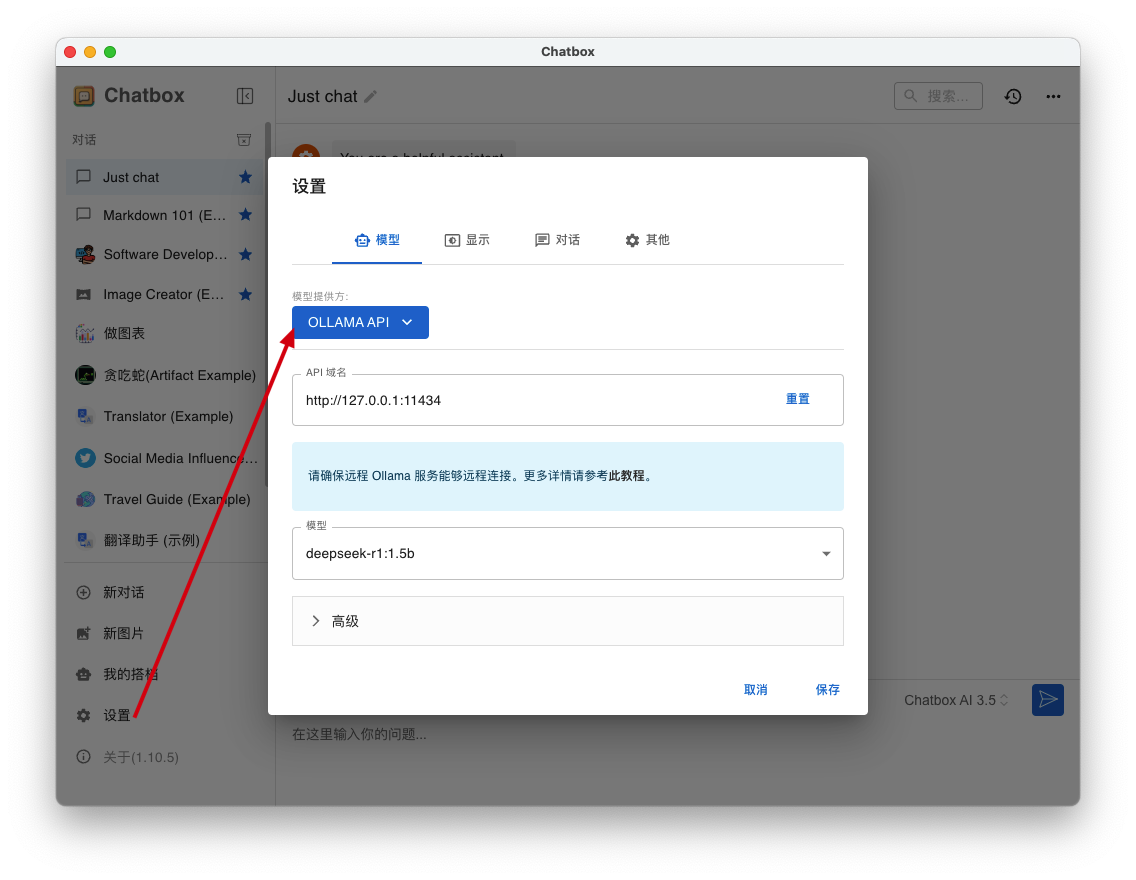Image resolution: width=1136 pixels, height=880 pixels.
Task: Open 我的搭档 my copilots entry
Action: point(164,674)
